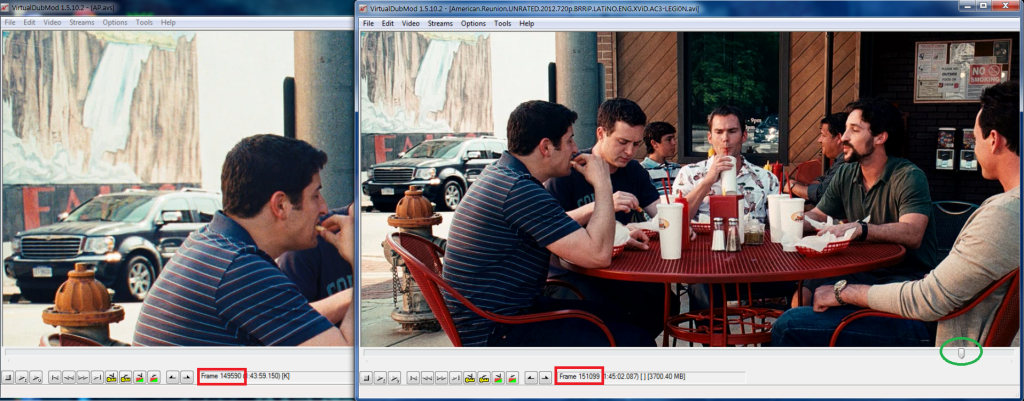This screenshot has width=1024, height=401.
Task: Click AP.avs window title bar
Action: pos(177,7)
